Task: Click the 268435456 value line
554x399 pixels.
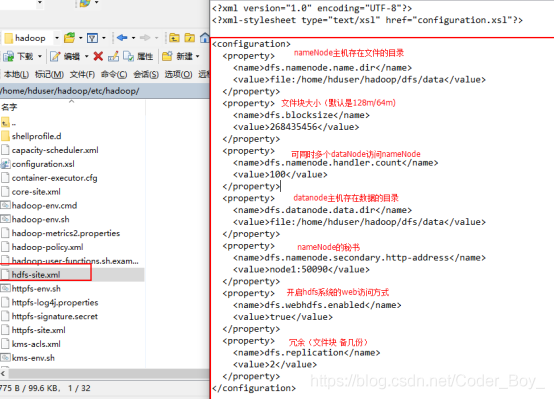Action: 296,127
